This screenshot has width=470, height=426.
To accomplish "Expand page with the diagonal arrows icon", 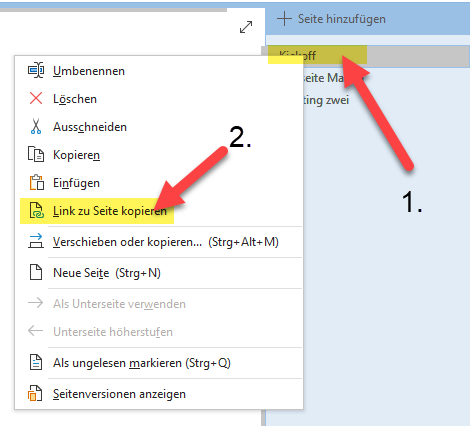I will point(246,27).
